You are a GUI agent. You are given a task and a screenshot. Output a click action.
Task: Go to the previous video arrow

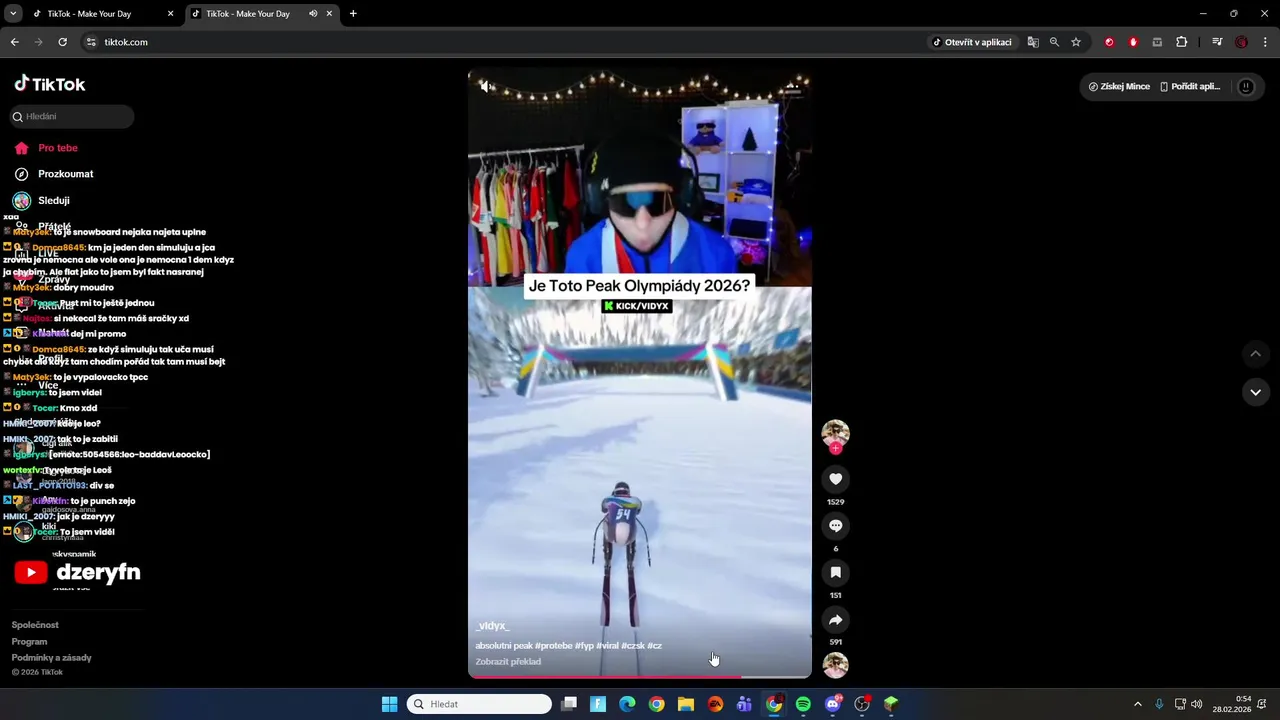tap(1256, 354)
